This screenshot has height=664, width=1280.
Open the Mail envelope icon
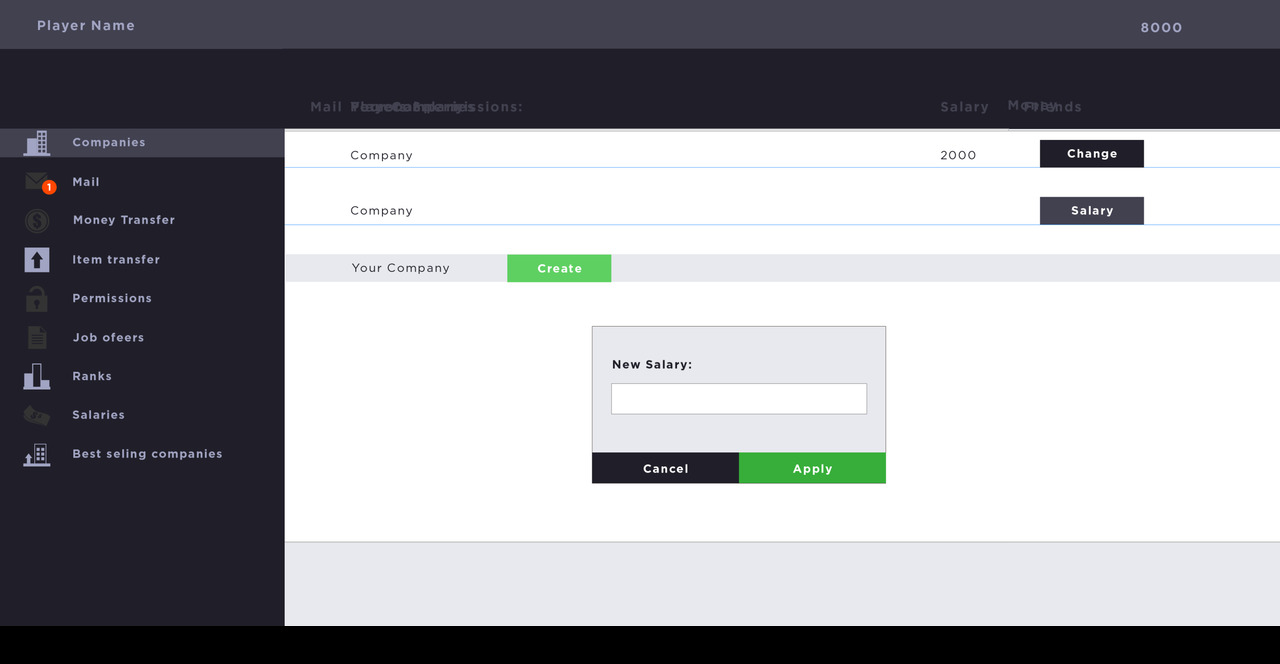point(37,182)
